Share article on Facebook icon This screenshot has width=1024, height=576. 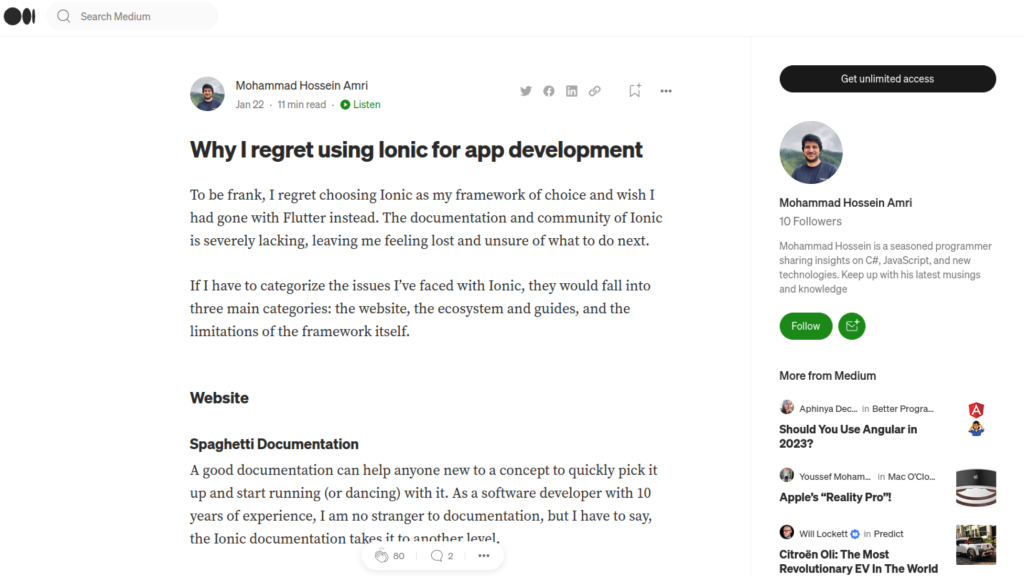(x=549, y=91)
